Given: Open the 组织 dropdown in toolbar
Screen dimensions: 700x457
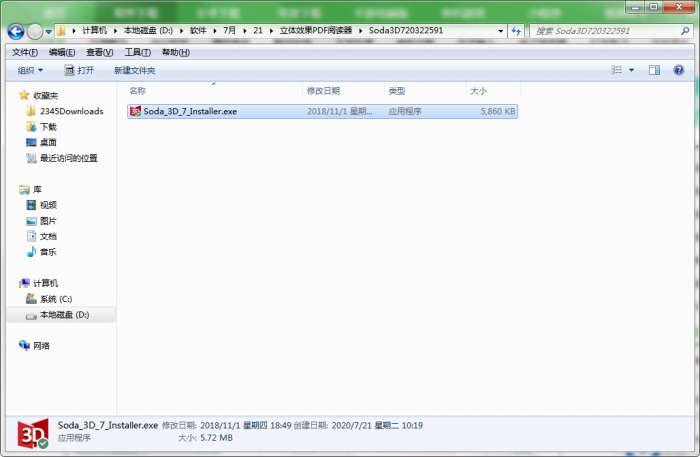Looking at the screenshot, I should coord(30,70).
